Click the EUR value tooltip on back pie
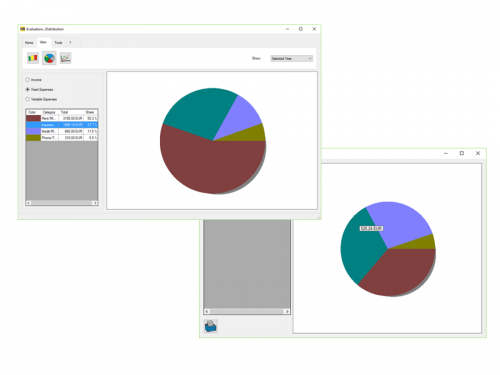 click(371, 228)
